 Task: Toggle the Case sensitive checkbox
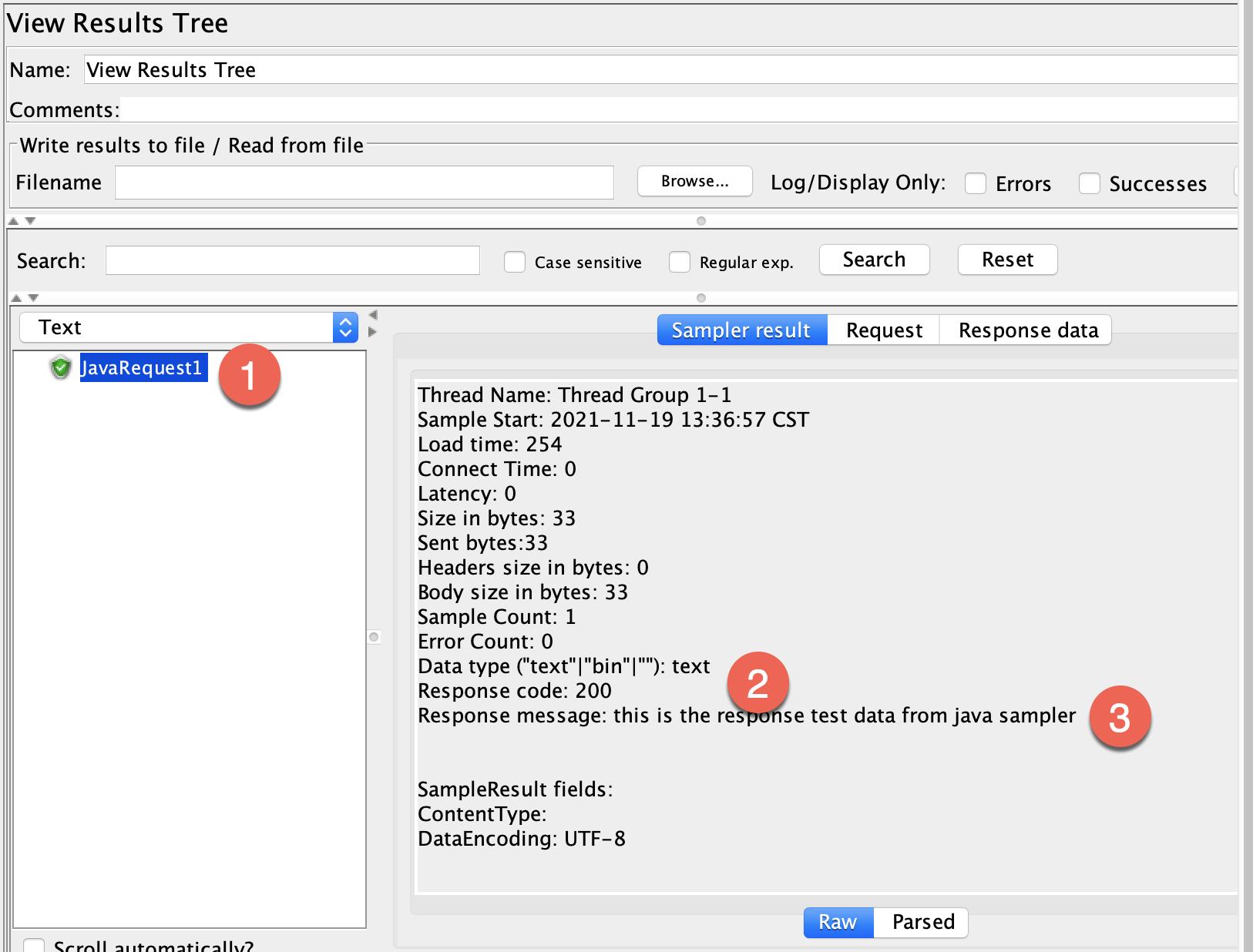point(514,262)
